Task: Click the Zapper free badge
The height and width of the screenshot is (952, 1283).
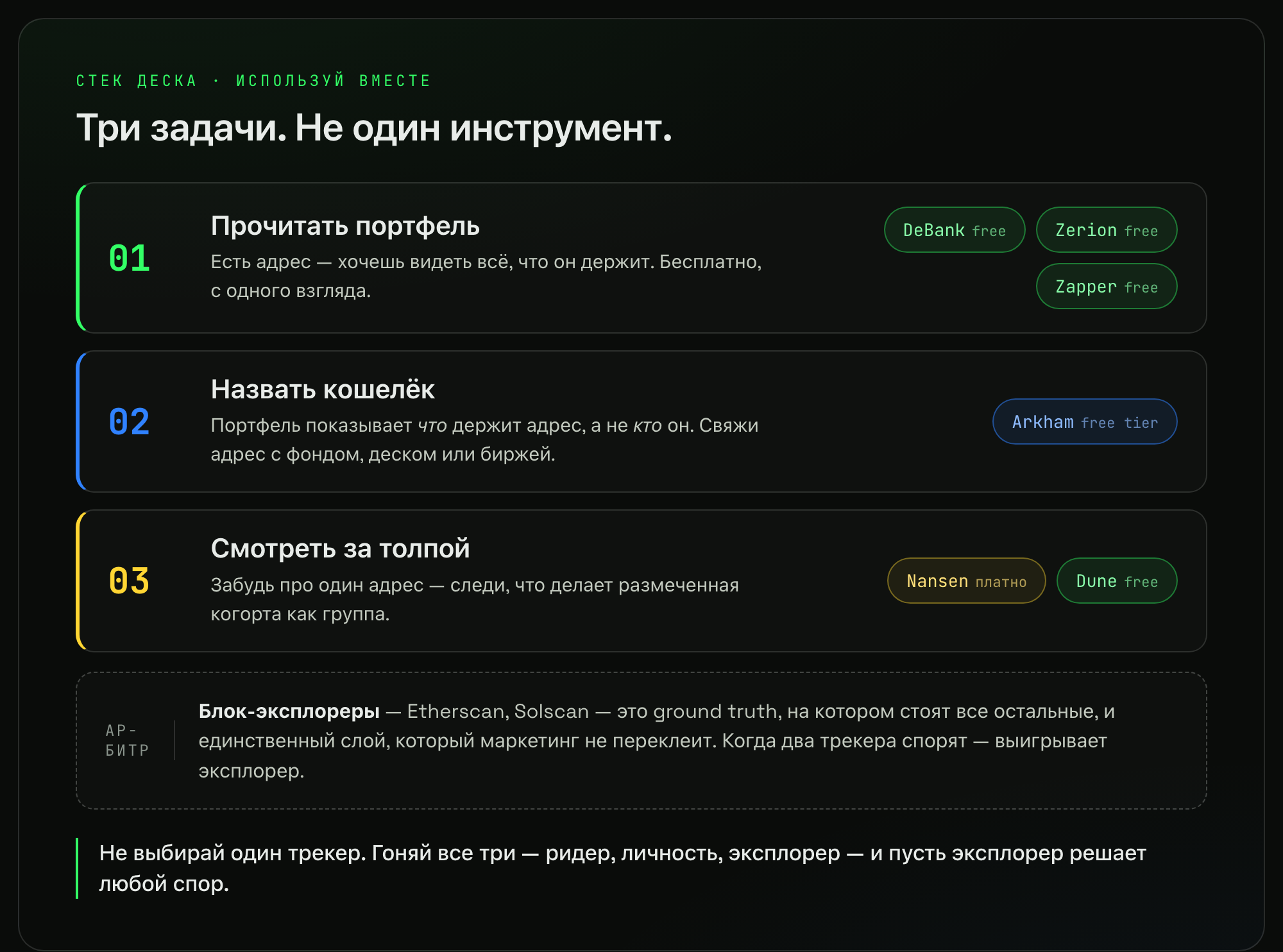Action: pyautogui.click(x=1107, y=286)
